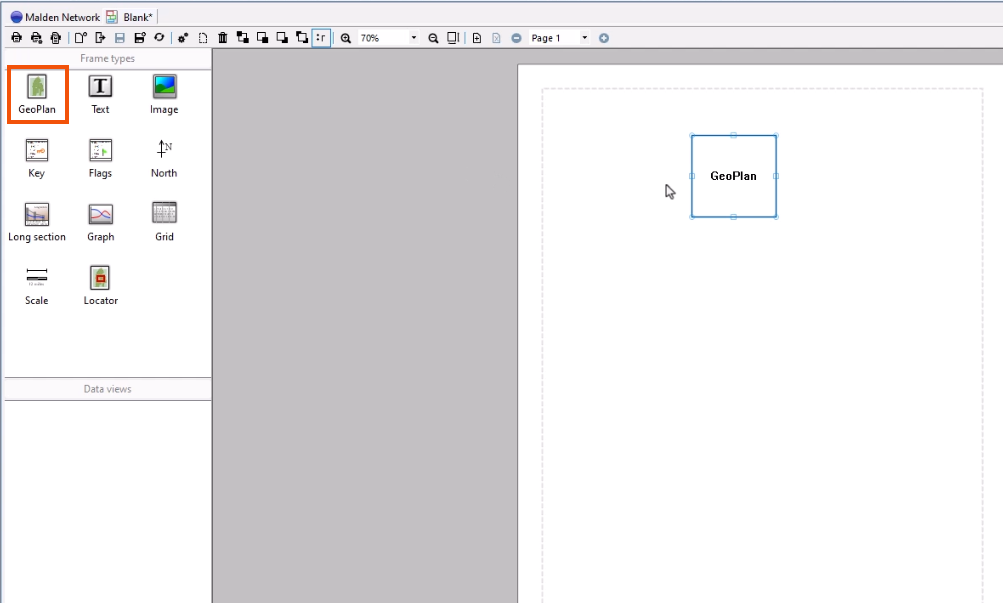Delete the selected frame using the trash icon

221,37
